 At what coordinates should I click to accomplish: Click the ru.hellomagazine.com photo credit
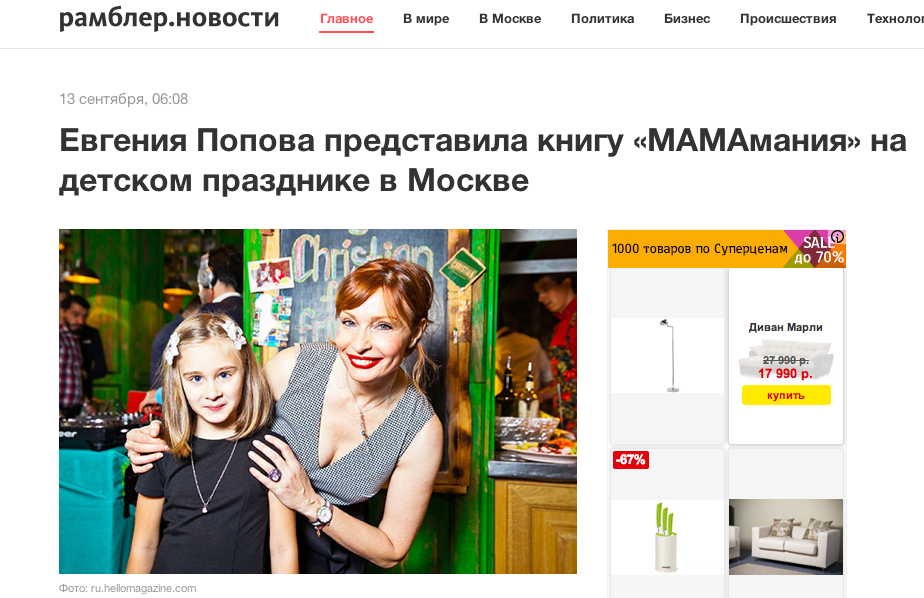coord(143,588)
